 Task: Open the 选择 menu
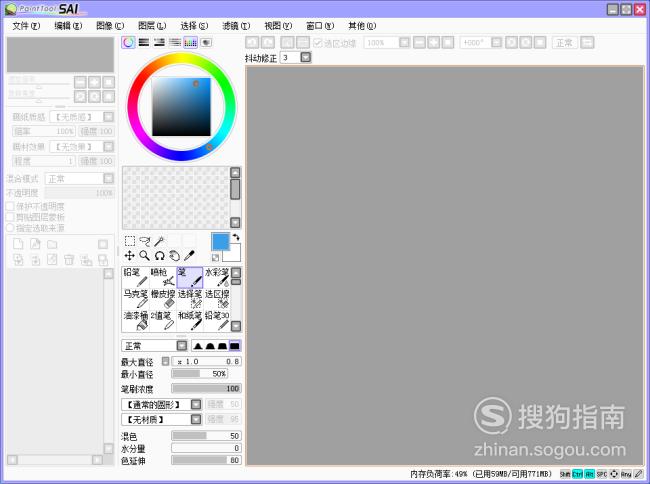(194, 26)
